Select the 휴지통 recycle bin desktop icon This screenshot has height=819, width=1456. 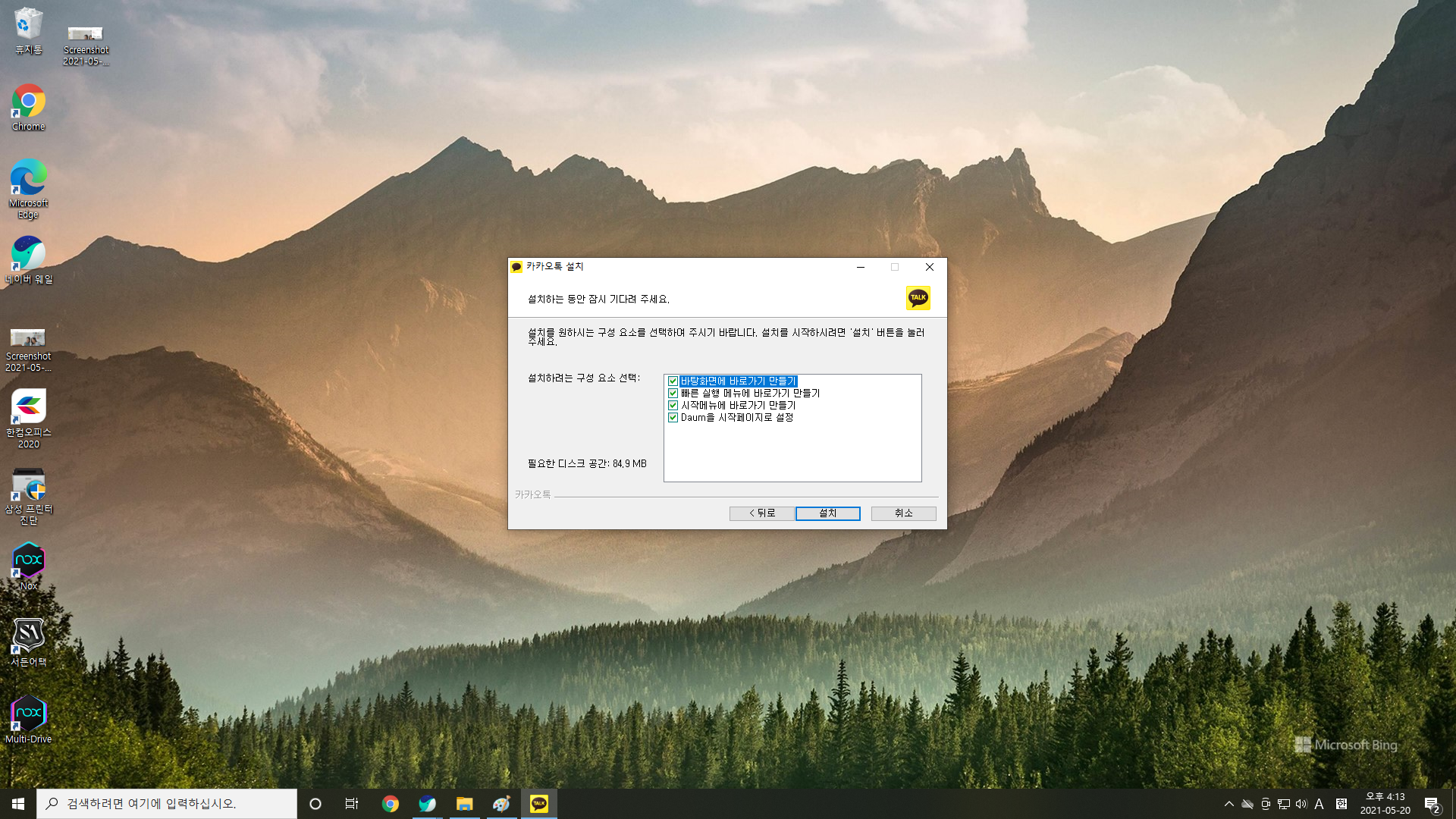[x=29, y=32]
